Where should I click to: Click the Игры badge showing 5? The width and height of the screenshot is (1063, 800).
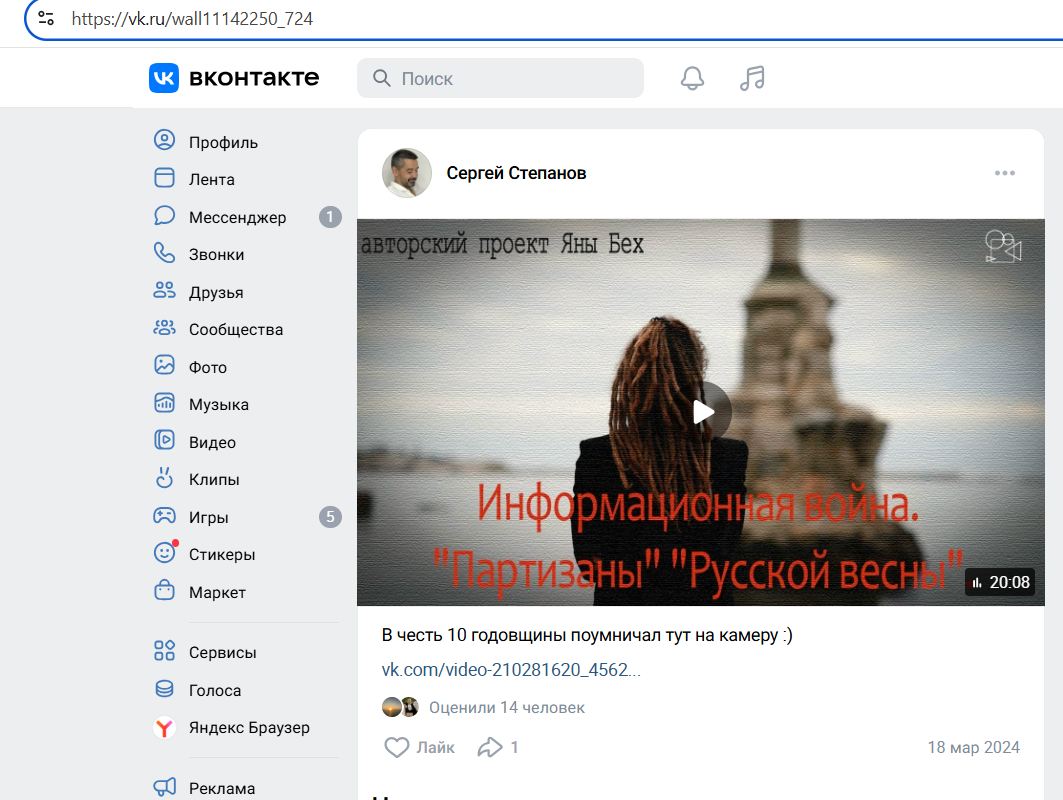tap(330, 517)
